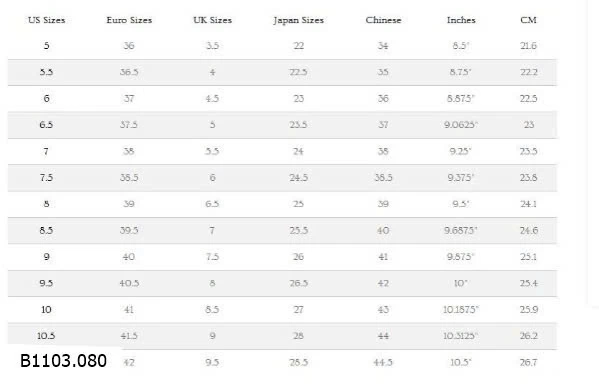This screenshot has width=599, height=389.
Task: Click the Euro Sizes column header
Action: point(129,20)
